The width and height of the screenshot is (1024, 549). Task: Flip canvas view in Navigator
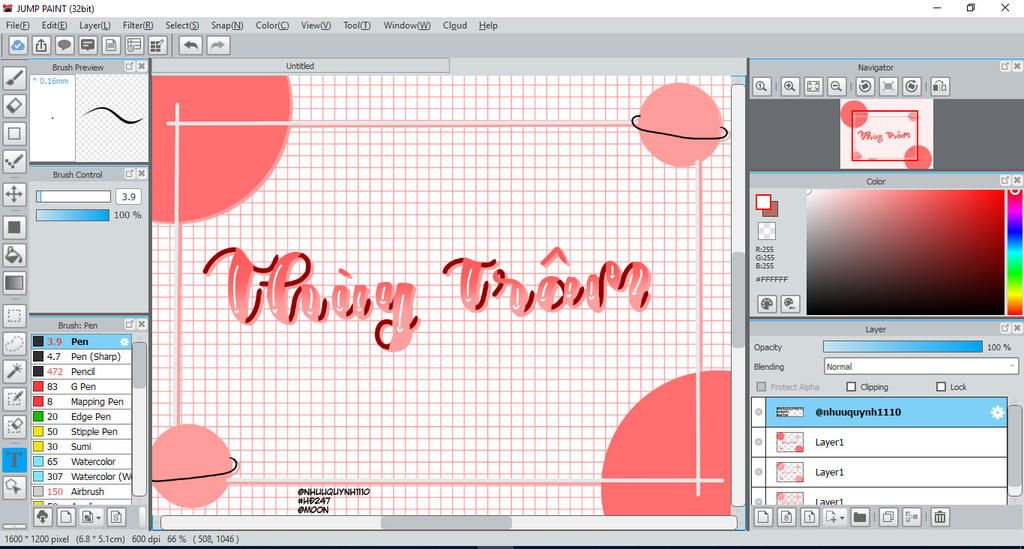click(x=940, y=86)
